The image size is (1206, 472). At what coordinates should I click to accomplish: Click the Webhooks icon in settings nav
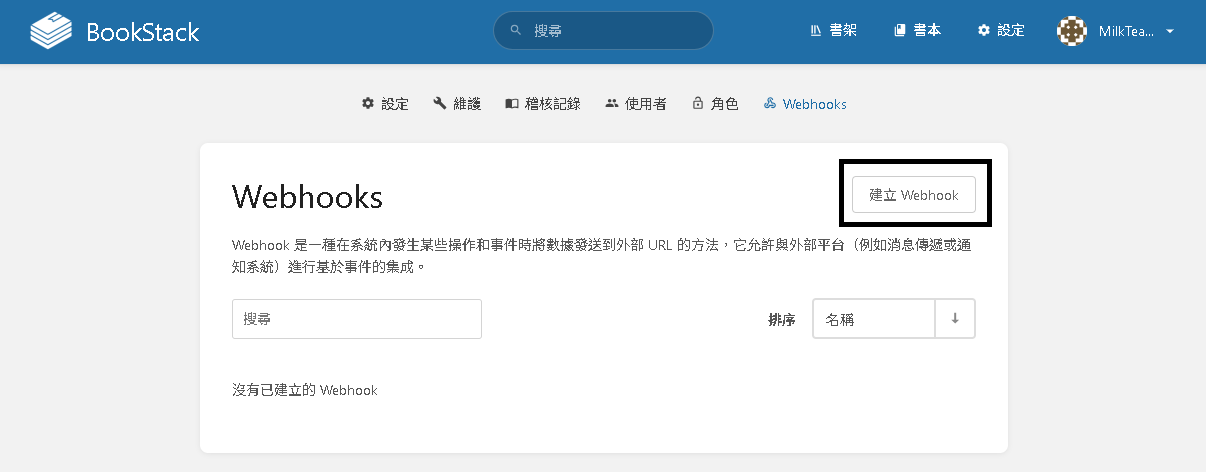[x=770, y=104]
